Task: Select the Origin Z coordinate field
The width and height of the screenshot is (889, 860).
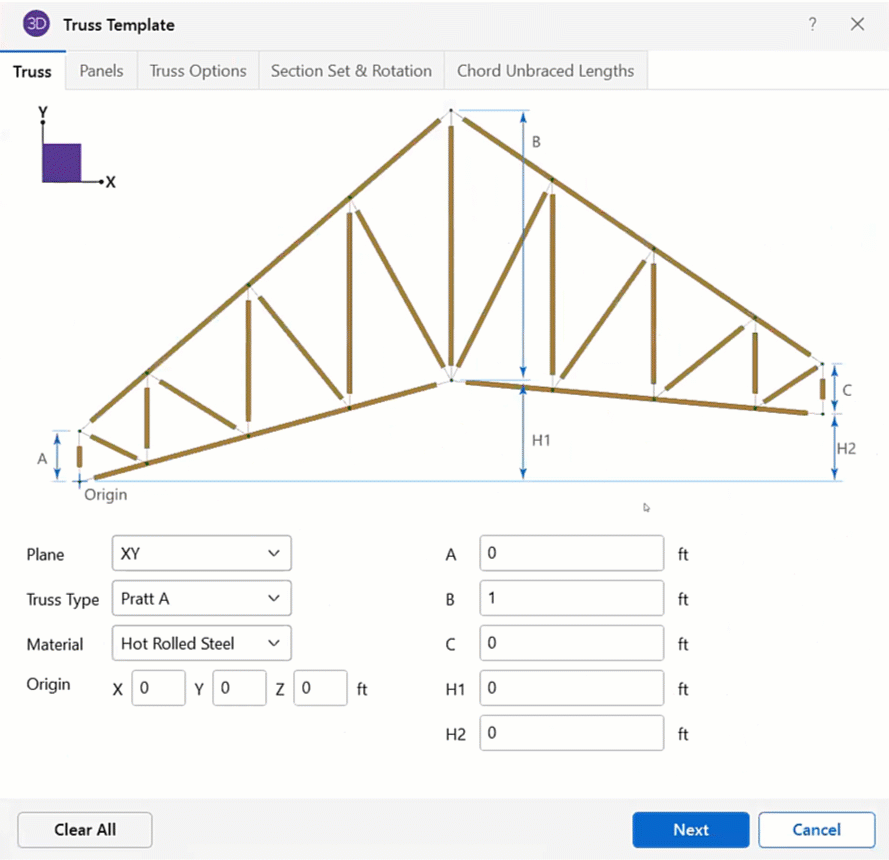Action: [320, 688]
